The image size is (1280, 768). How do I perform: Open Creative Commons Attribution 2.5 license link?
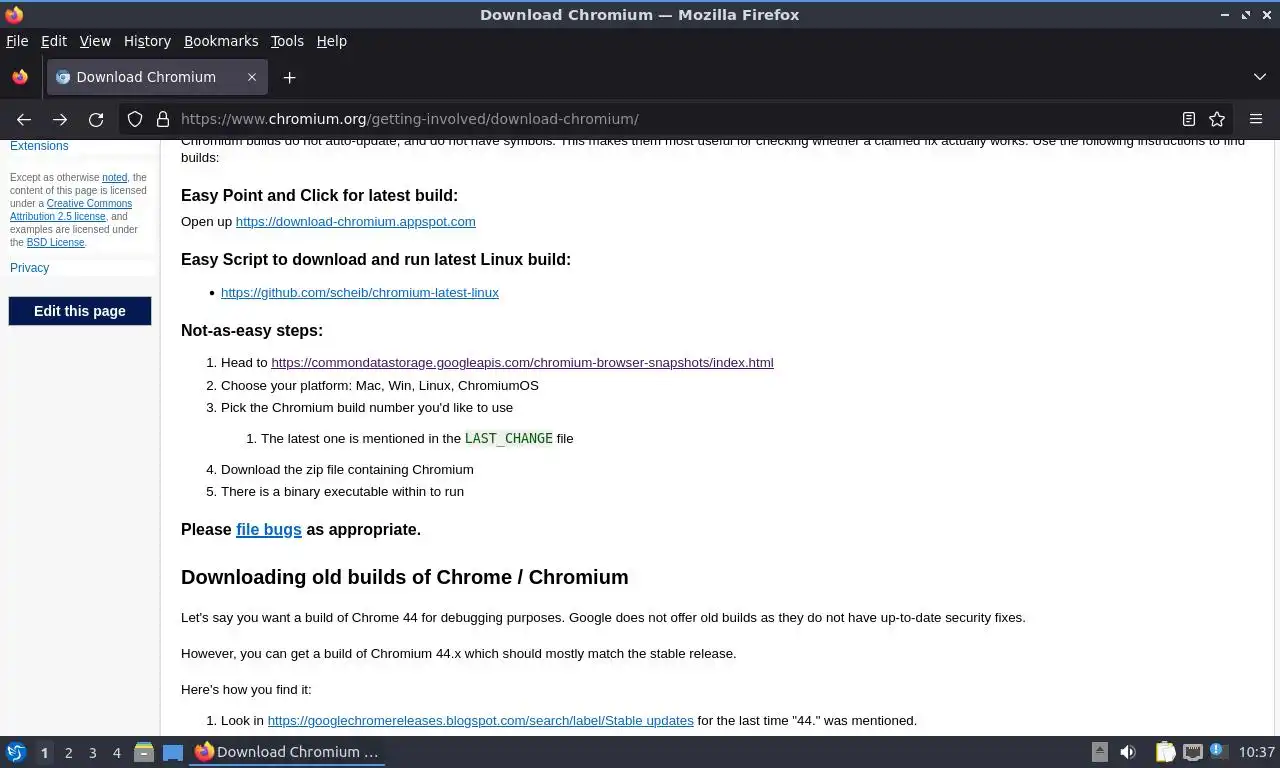(x=71, y=209)
